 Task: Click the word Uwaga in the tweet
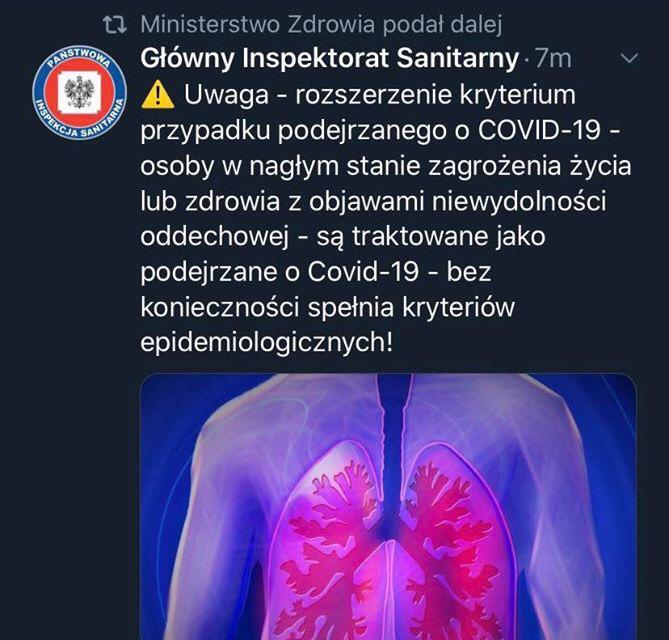(226, 95)
